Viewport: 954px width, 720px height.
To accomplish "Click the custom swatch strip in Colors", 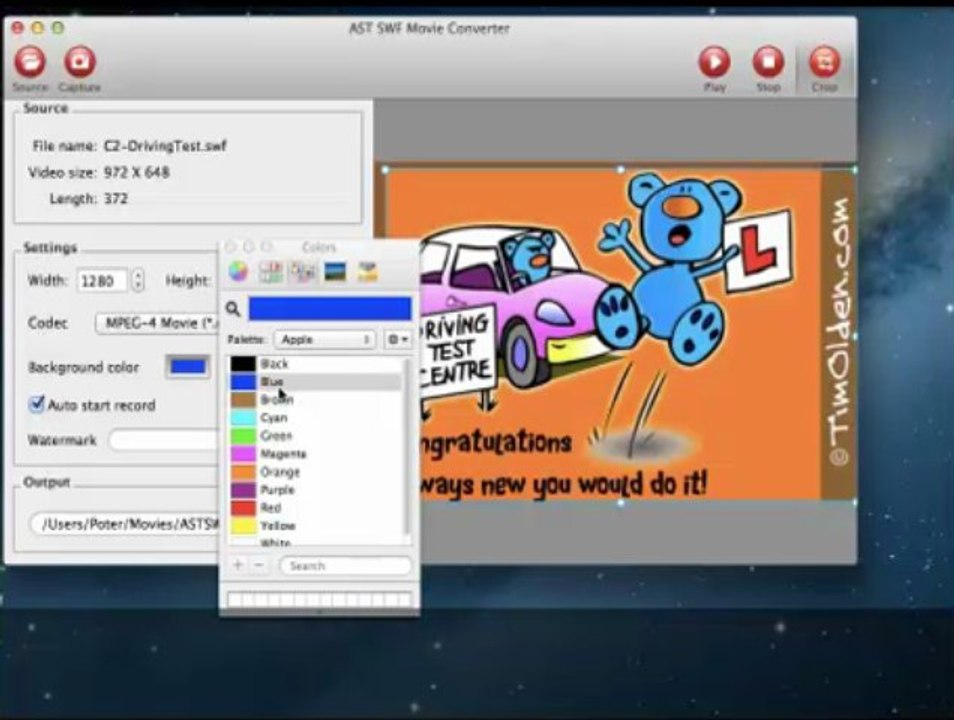I will tap(319, 599).
